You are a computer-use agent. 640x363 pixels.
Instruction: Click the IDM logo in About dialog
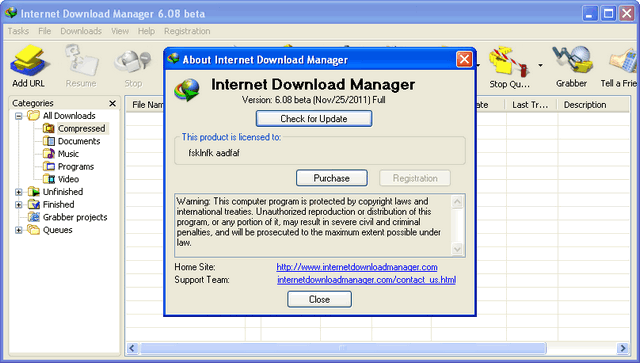coord(187,89)
